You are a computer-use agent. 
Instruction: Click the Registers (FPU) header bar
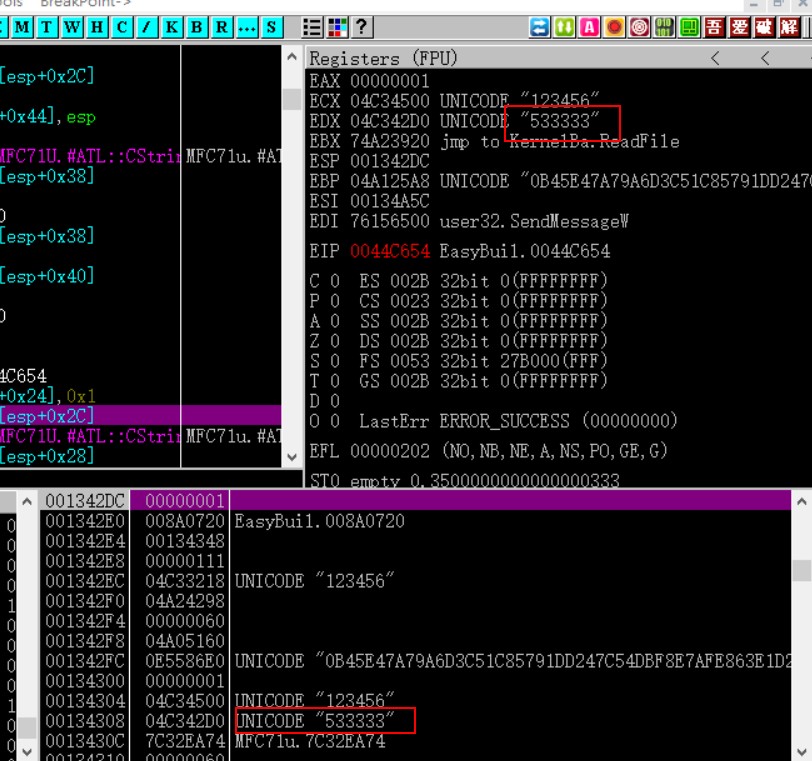500,59
